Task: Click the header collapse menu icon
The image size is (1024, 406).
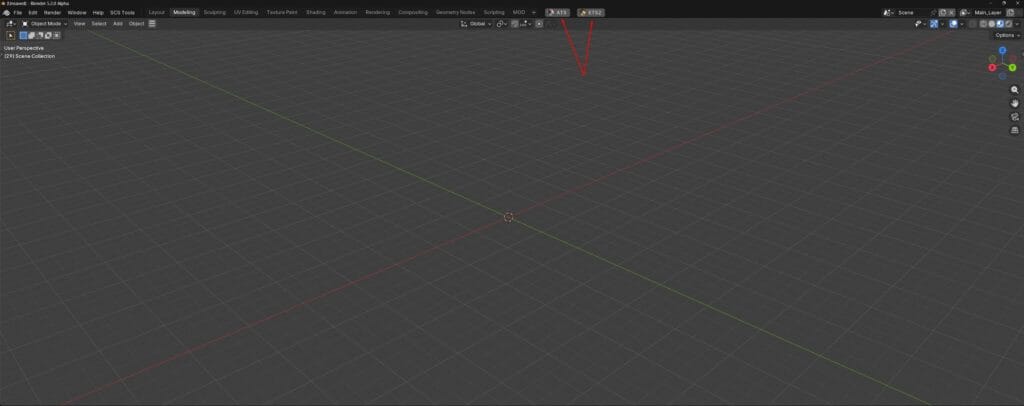Action: click(x=152, y=23)
